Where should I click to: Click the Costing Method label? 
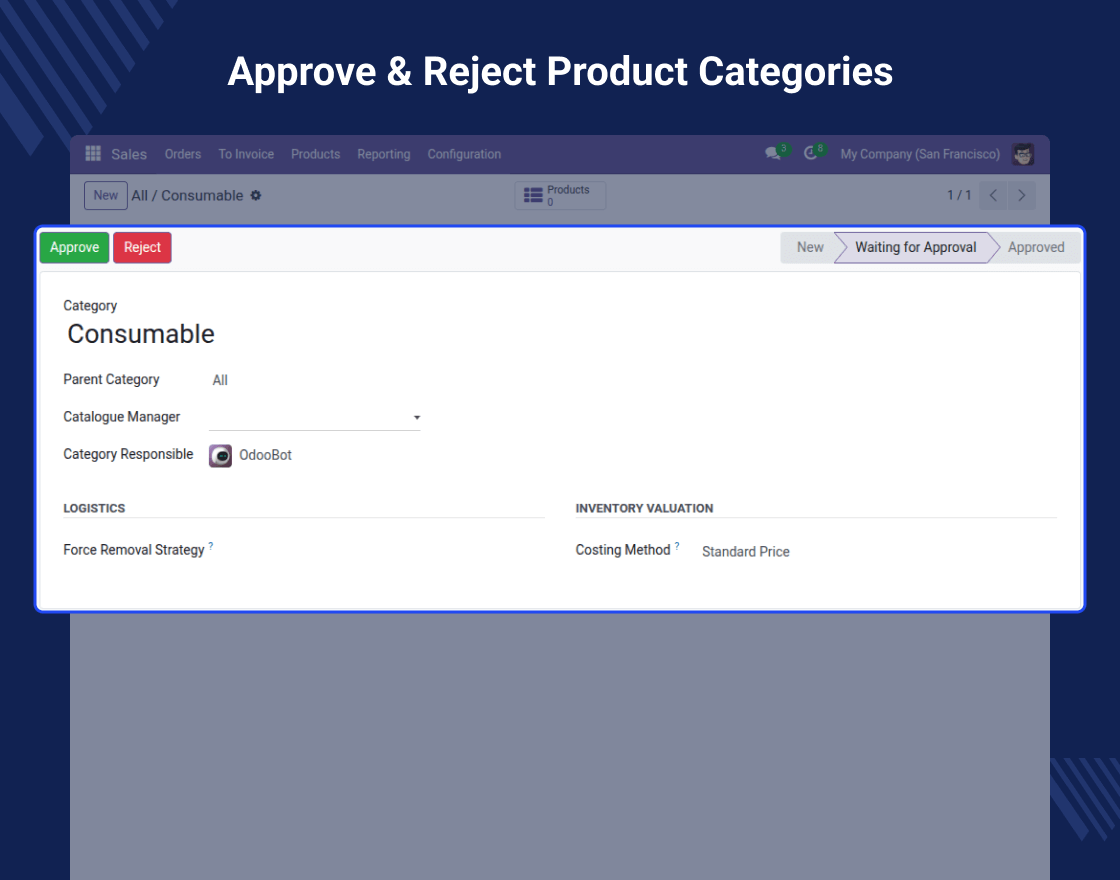pos(623,549)
